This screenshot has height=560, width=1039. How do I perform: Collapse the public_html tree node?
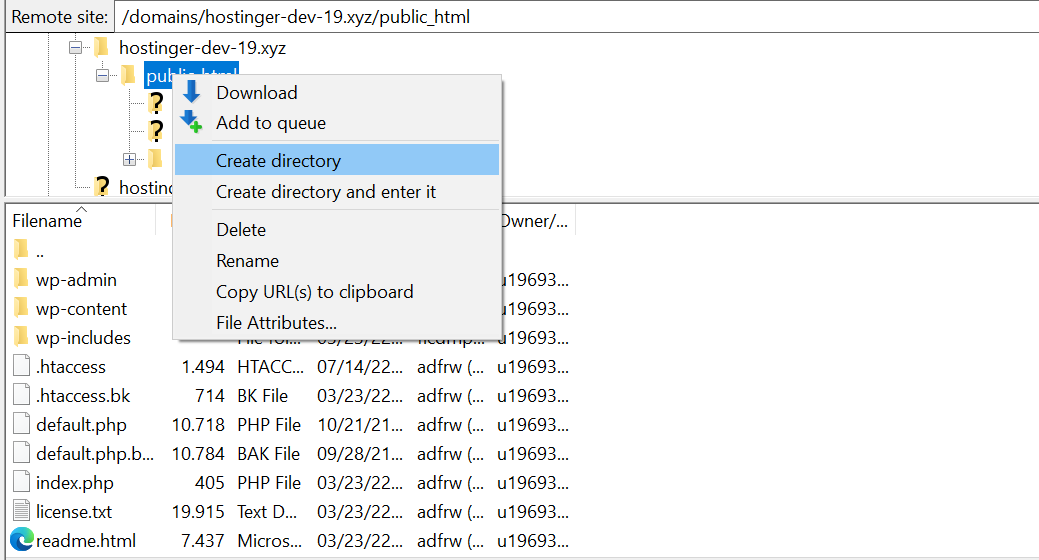tap(102, 75)
